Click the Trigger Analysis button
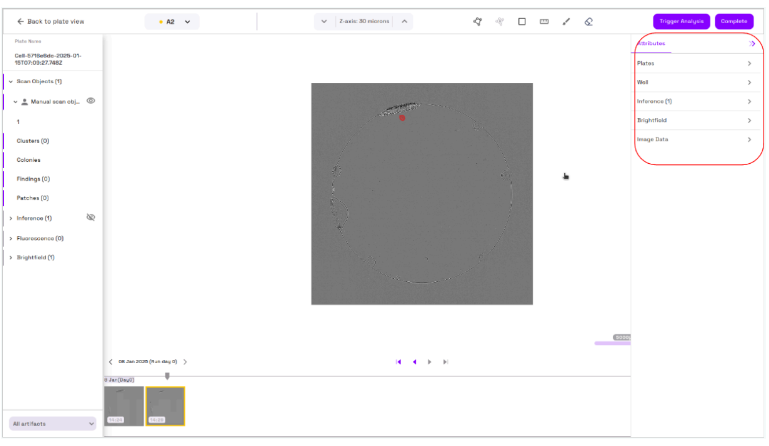The width and height of the screenshot is (769, 446). (681, 21)
